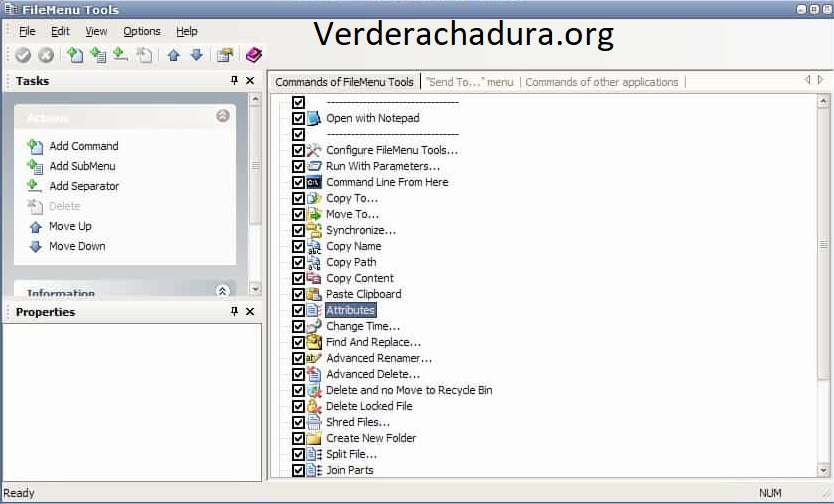Click the Advanced Renamer icon
The height and width of the screenshot is (504, 834).
point(314,358)
